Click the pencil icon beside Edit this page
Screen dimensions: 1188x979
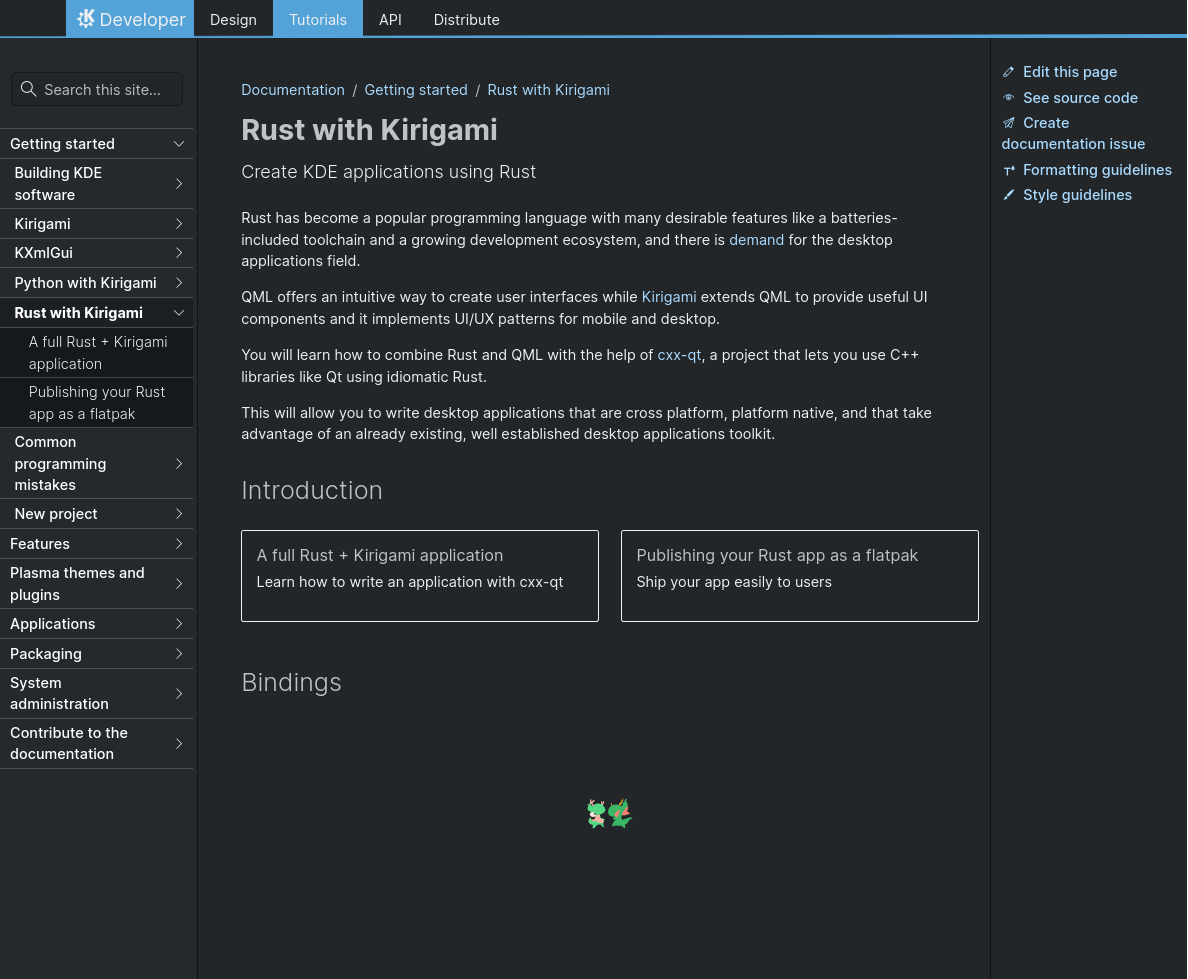point(1009,72)
